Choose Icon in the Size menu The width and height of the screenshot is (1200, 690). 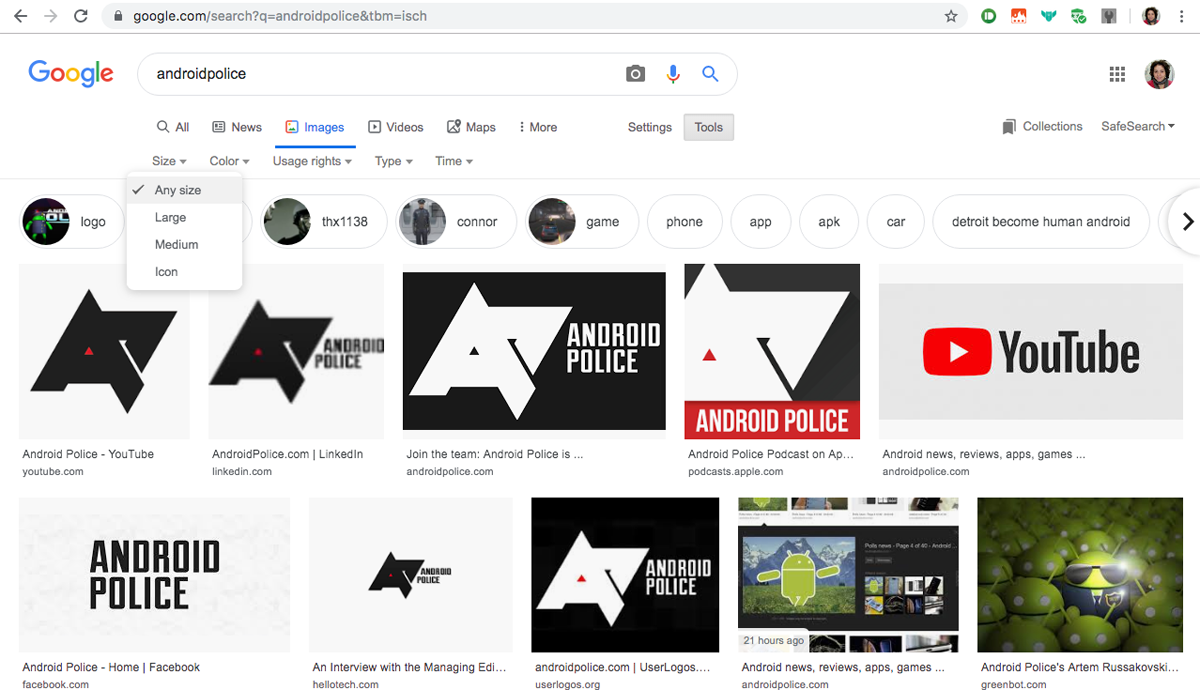pos(184,271)
